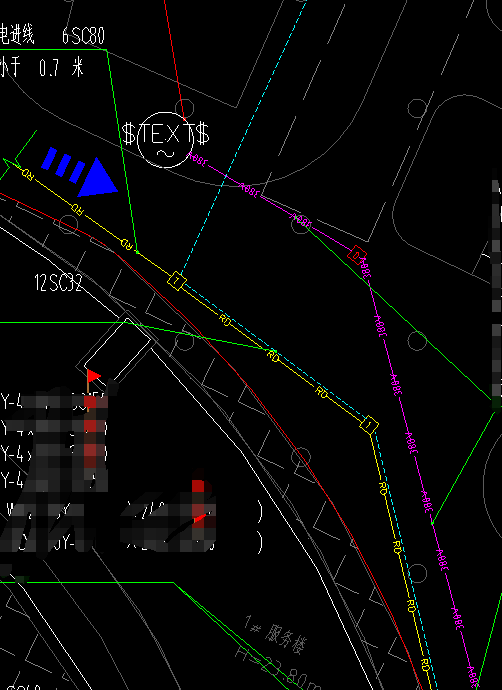
Task: Select the red flag marker
Action: tap(93, 378)
